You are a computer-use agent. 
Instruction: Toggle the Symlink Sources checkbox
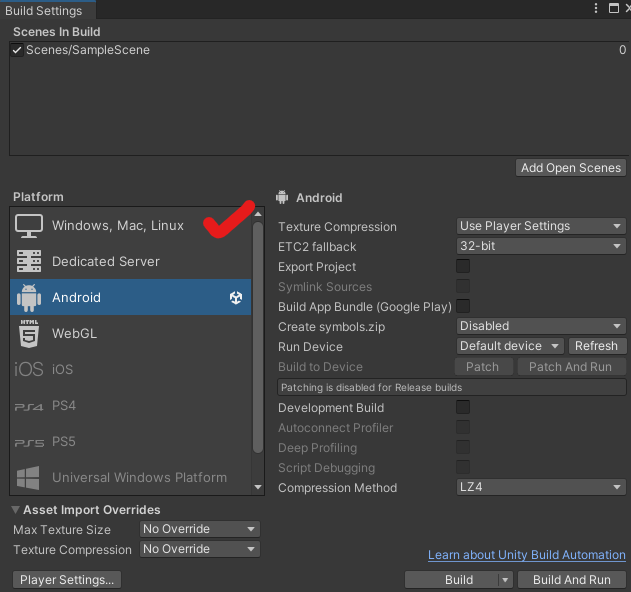(x=463, y=286)
